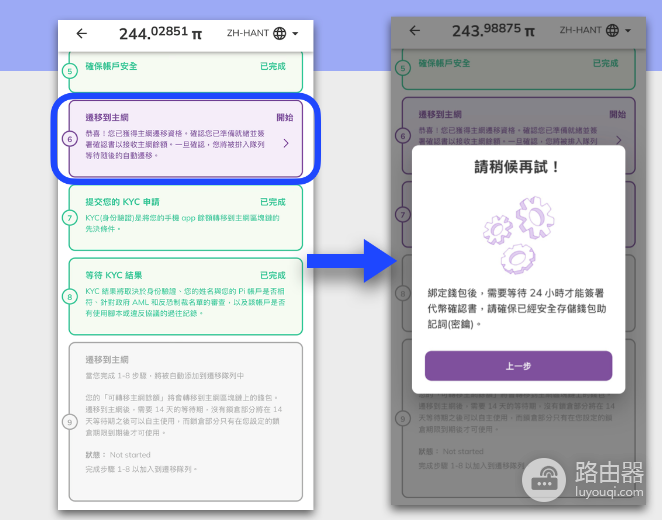
Task: Open 等待 KYC 結果 card on left screen
Action: coord(186,296)
